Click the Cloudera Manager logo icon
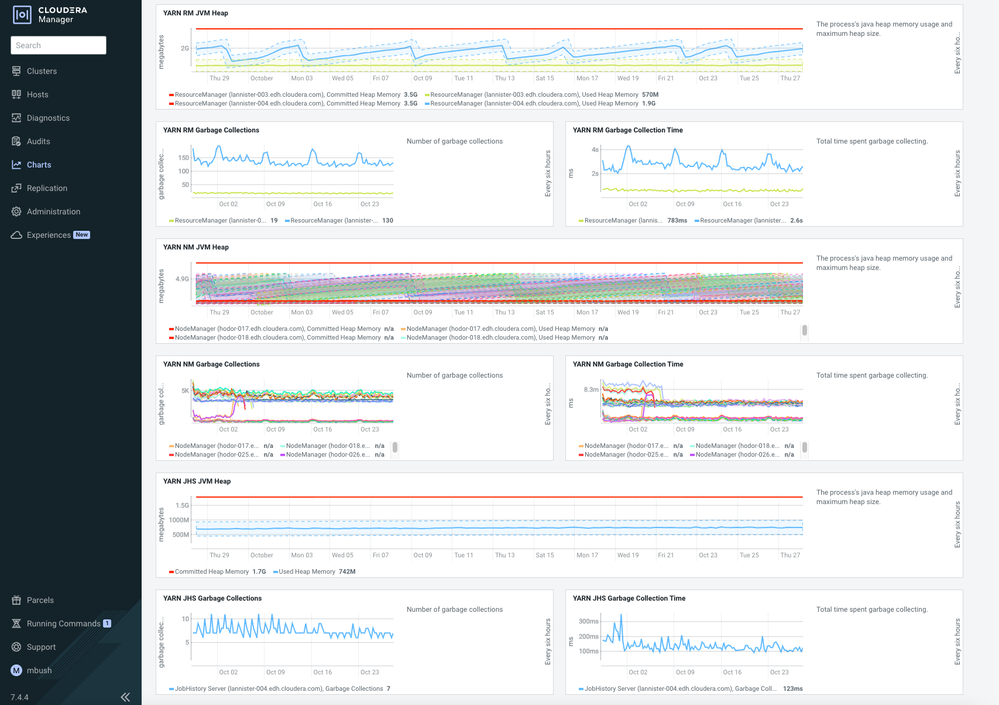 (22, 15)
